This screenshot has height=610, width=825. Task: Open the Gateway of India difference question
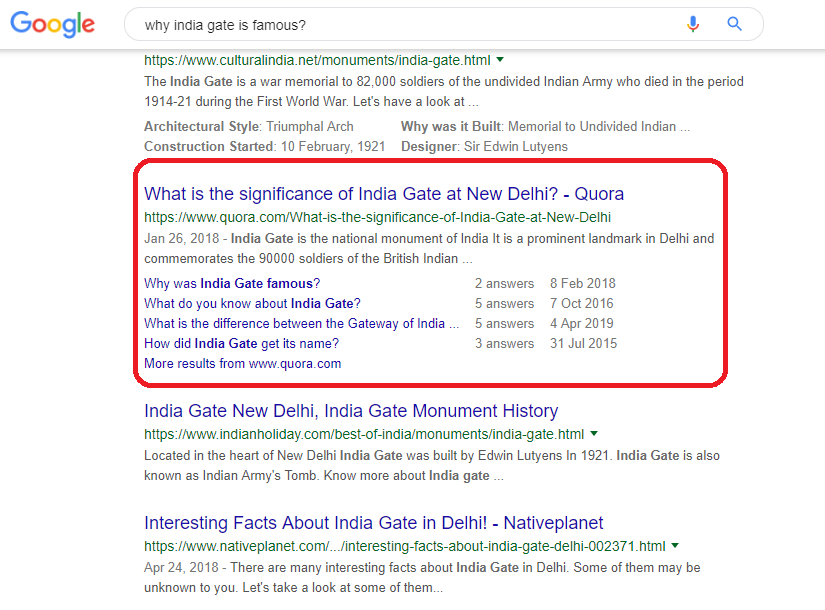coord(301,324)
